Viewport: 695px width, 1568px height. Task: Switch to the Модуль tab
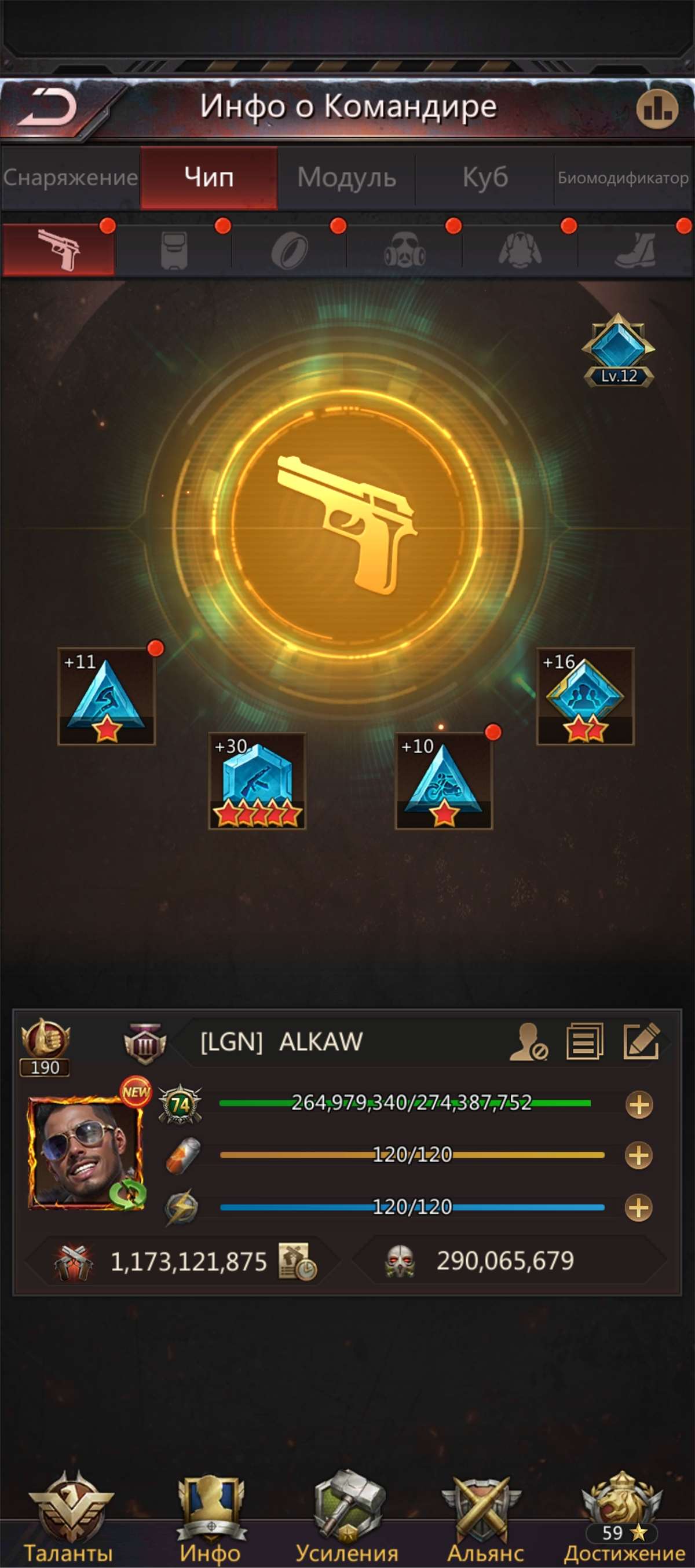pos(346,177)
